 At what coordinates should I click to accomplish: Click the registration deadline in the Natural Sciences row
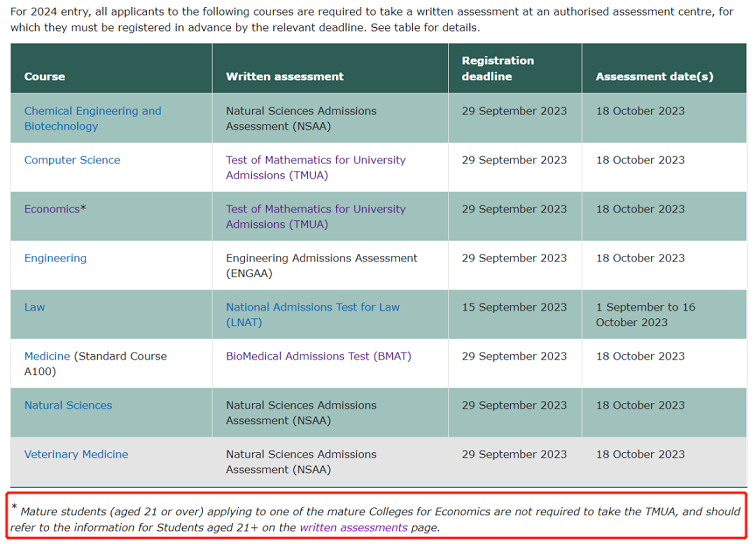tap(514, 405)
